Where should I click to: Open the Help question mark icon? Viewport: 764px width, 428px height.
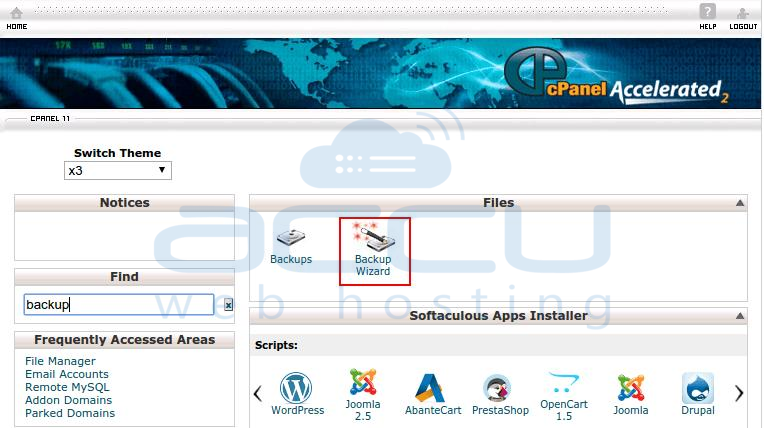[x=707, y=11]
